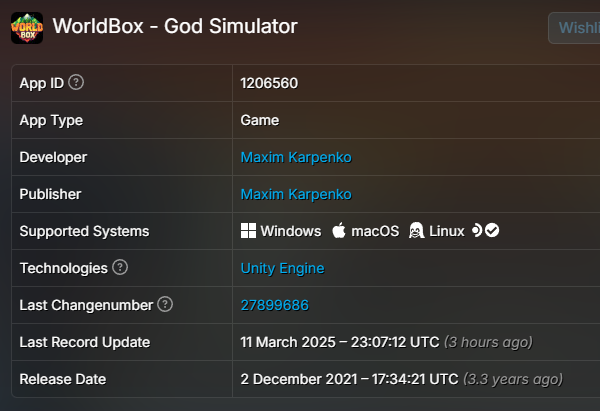This screenshot has width=600, height=411.
Task: Click the App ID help question mark
Action: pyautogui.click(x=76, y=82)
